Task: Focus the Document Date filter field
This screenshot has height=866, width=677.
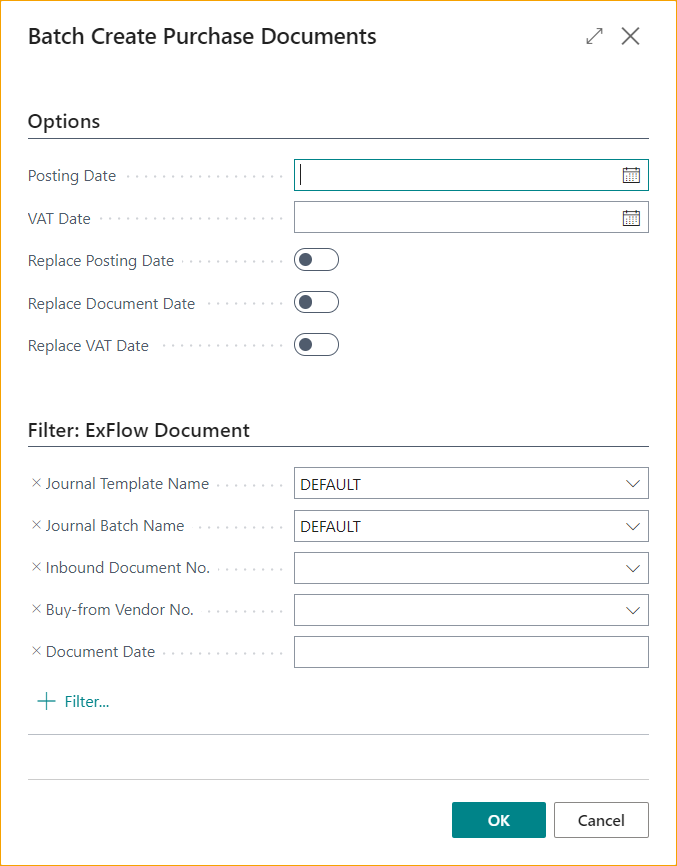Action: pos(471,652)
